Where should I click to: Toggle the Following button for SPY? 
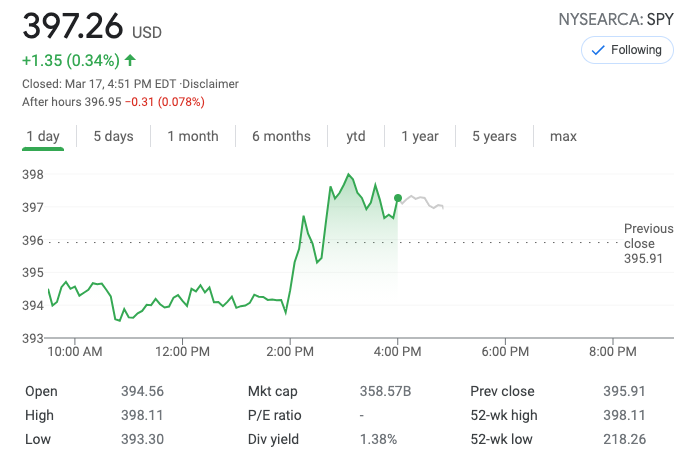(627, 49)
